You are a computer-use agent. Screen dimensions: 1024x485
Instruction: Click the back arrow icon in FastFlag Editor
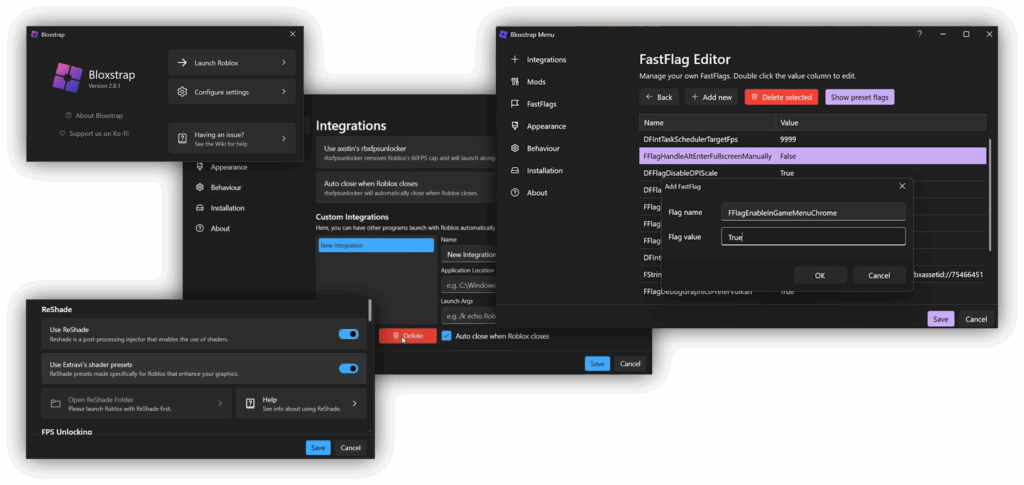(x=649, y=97)
